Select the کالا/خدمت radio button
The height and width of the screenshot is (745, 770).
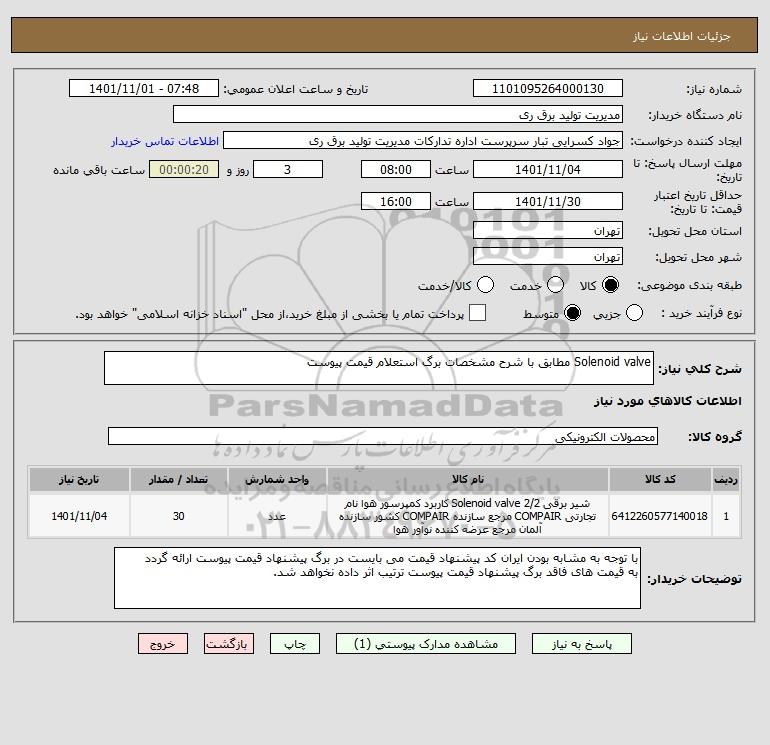[486, 285]
